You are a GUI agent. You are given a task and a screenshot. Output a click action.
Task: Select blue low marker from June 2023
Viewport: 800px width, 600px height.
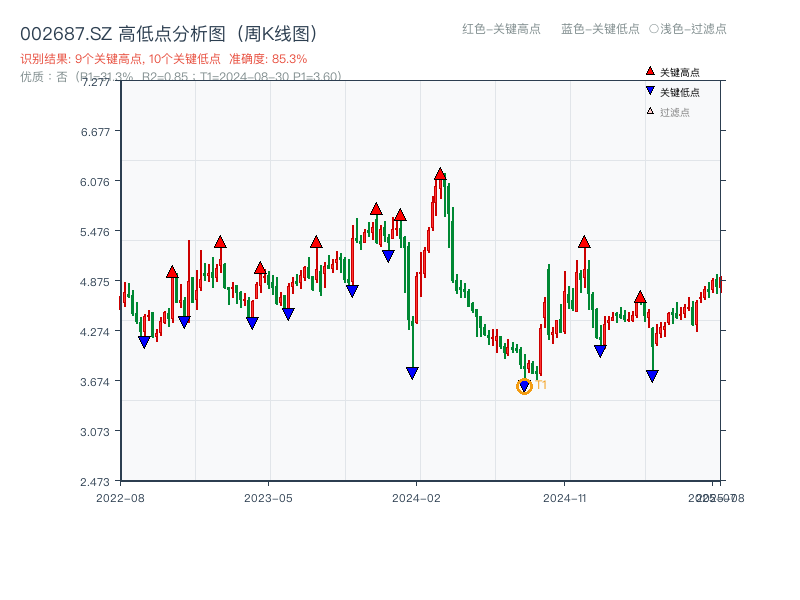coord(288,314)
